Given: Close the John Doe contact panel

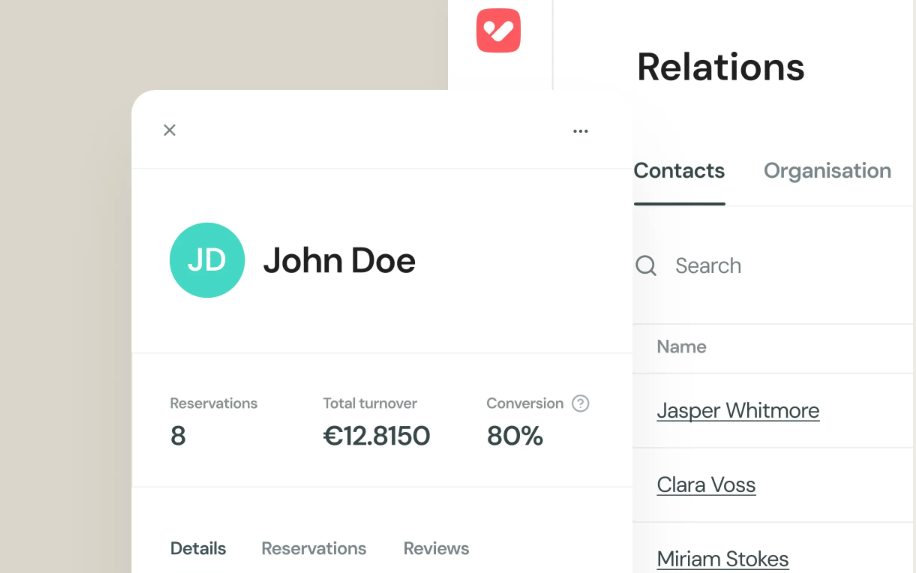Looking at the screenshot, I should 170,130.
